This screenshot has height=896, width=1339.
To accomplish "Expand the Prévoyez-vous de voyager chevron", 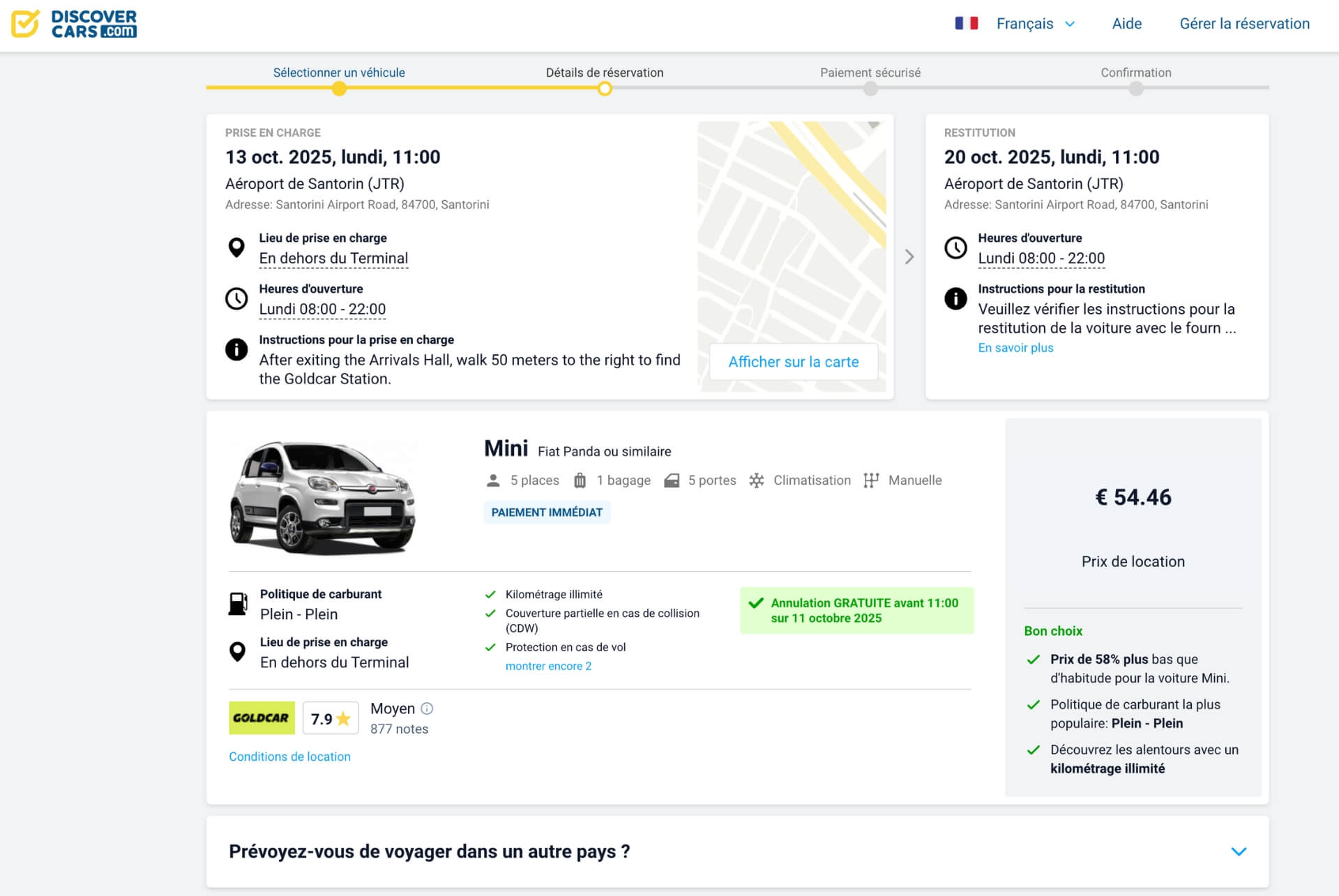I will click(1239, 851).
